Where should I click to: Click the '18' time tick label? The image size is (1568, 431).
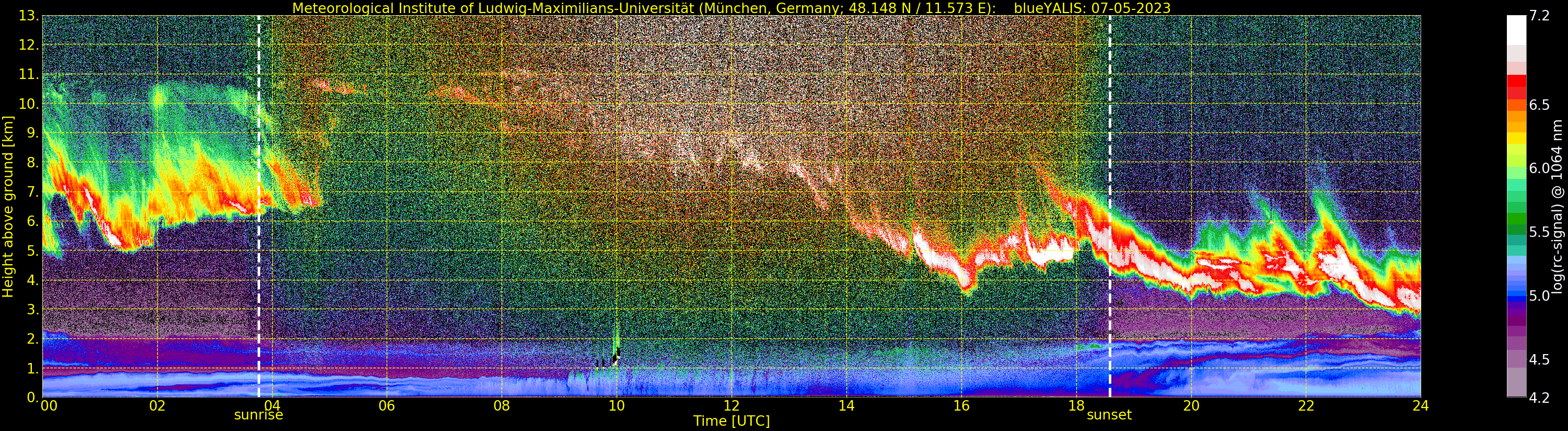(x=1076, y=406)
